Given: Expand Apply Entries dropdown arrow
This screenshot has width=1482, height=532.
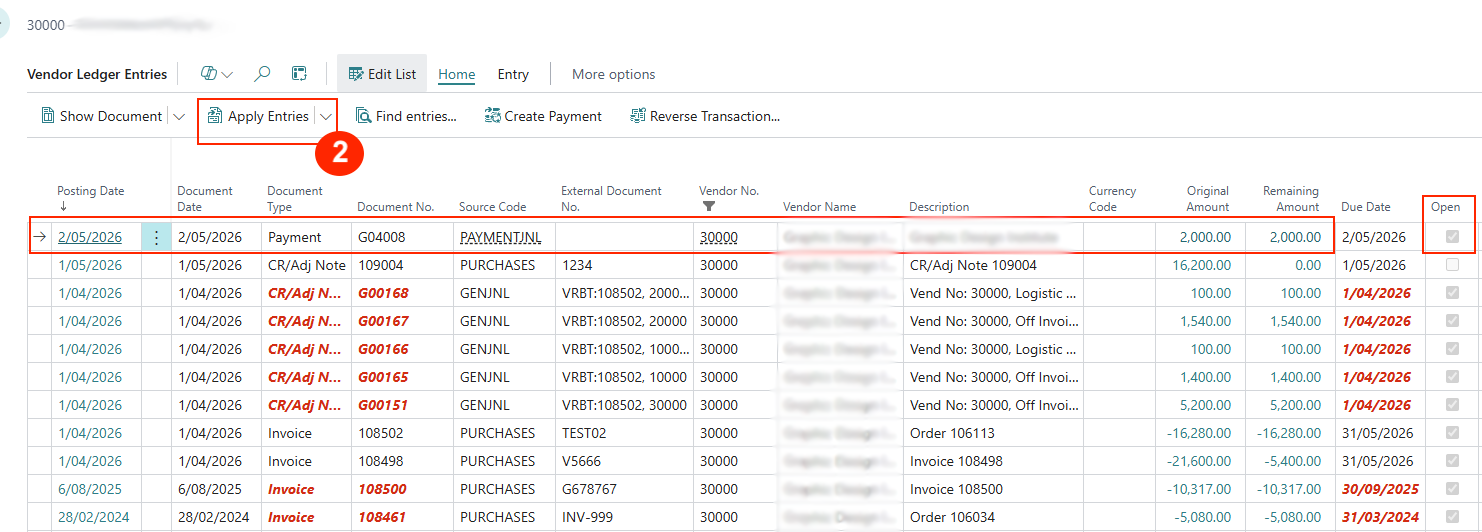Looking at the screenshot, I should click(x=326, y=116).
